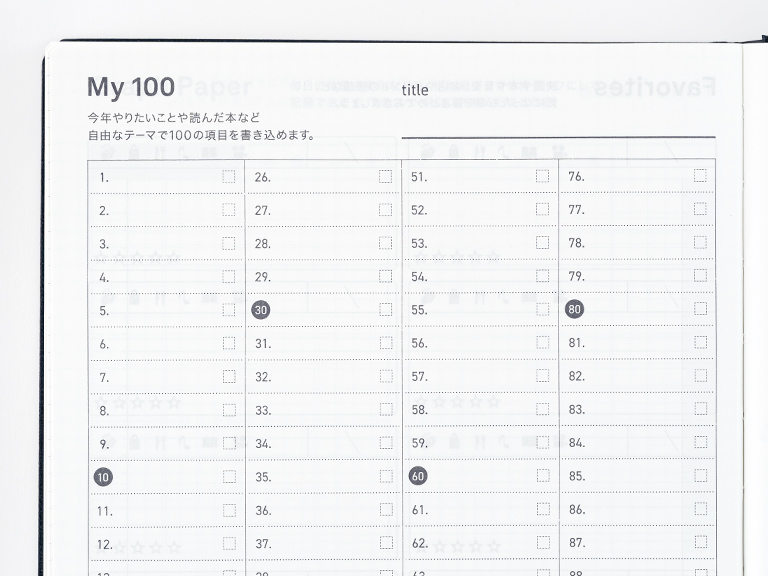Mark item 51's checkbox as done
The height and width of the screenshot is (576, 768).
click(542, 176)
